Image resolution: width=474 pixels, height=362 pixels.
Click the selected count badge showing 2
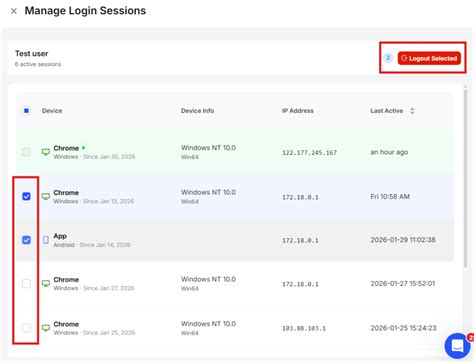[x=388, y=58]
